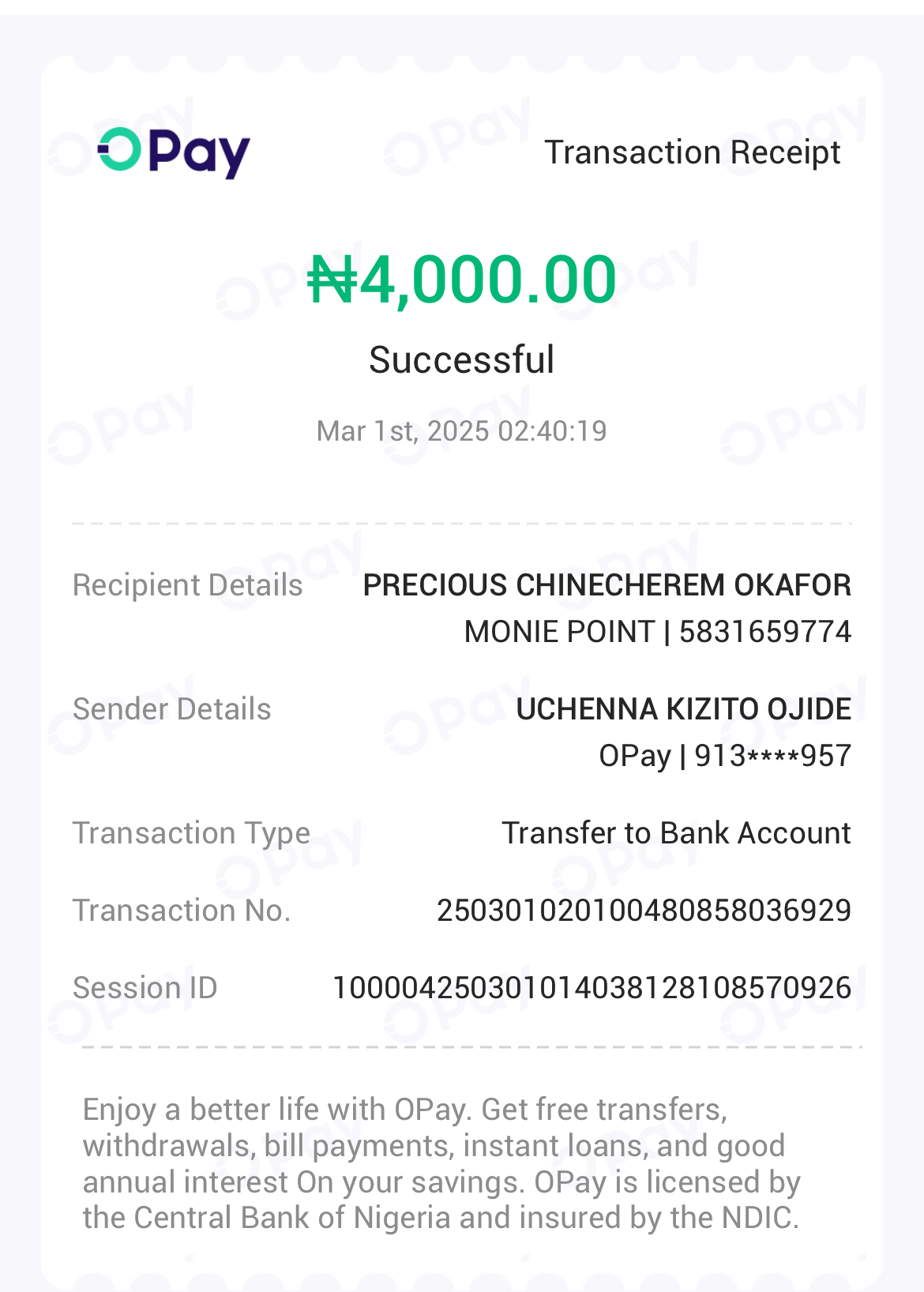Click the Sender Details label
The height and width of the screenshot is (1292, 924).
[x=172, y=709]
